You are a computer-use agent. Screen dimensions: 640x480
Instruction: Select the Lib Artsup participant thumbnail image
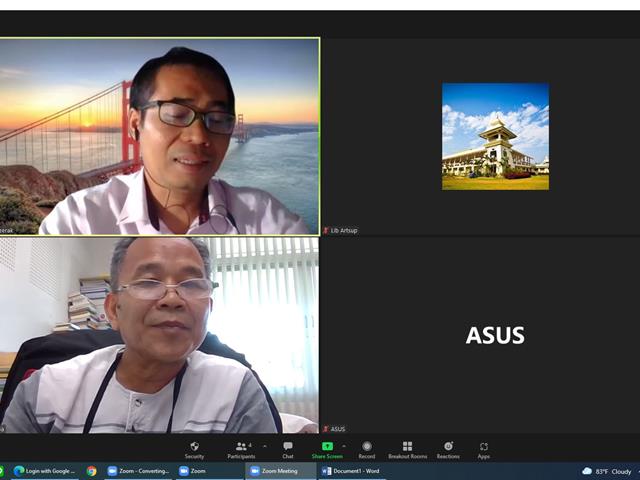tap(495, 136)
